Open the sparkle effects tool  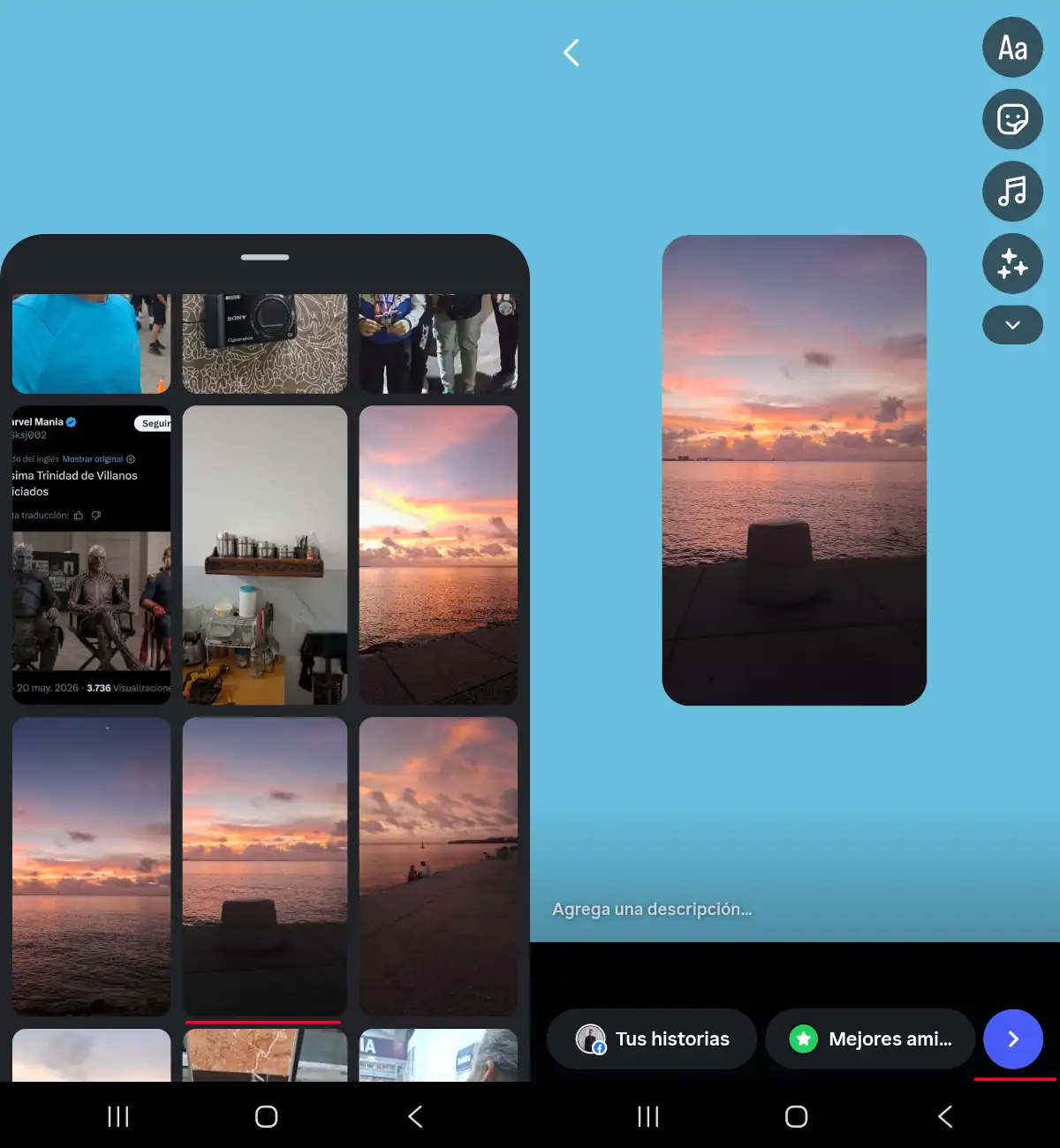pos(1012,263)
